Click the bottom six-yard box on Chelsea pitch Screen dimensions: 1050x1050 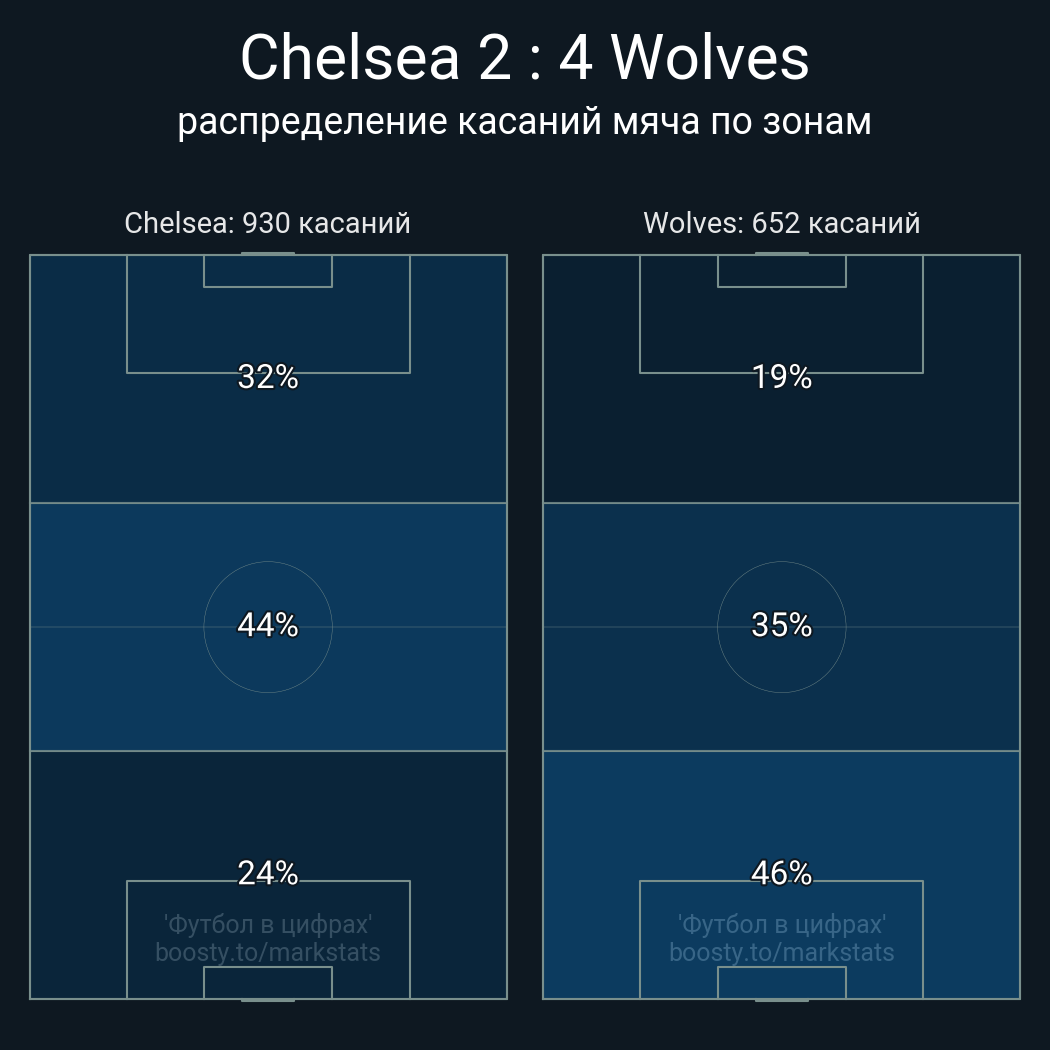tap(268, 983)
